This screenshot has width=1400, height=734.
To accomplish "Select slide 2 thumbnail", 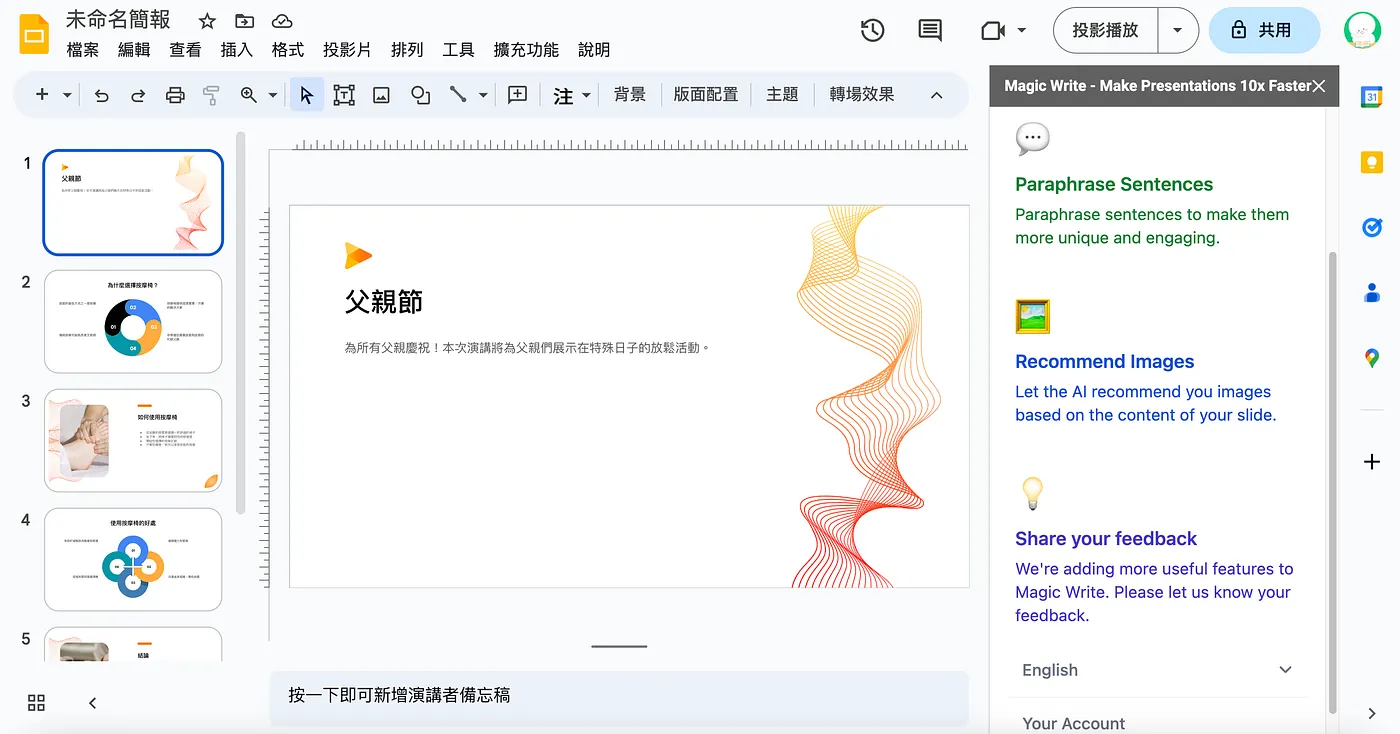I will (x=133, y=321).
